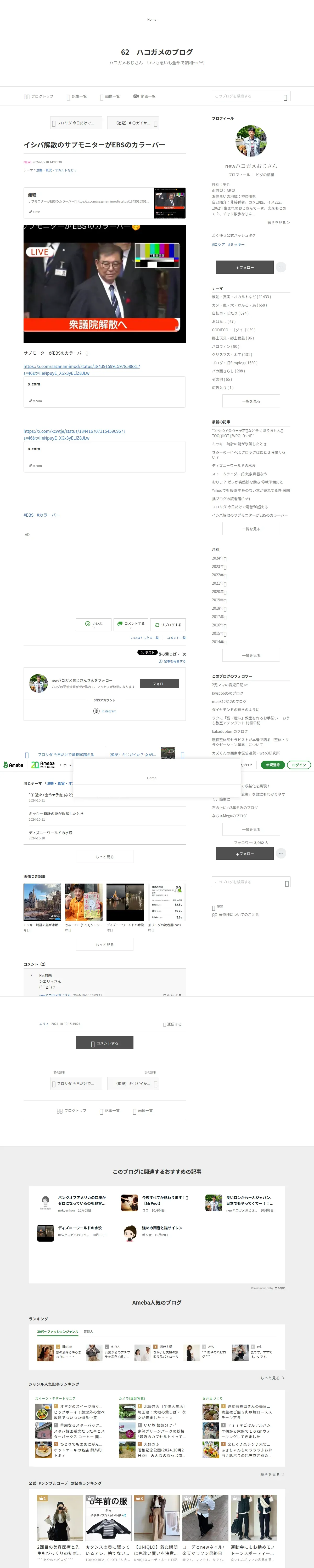Click もっと見る button under 画像つき記事 thumbnails
Viewport: 314px width, 1568px height.
pyautogui.click(x=104, y=945)
